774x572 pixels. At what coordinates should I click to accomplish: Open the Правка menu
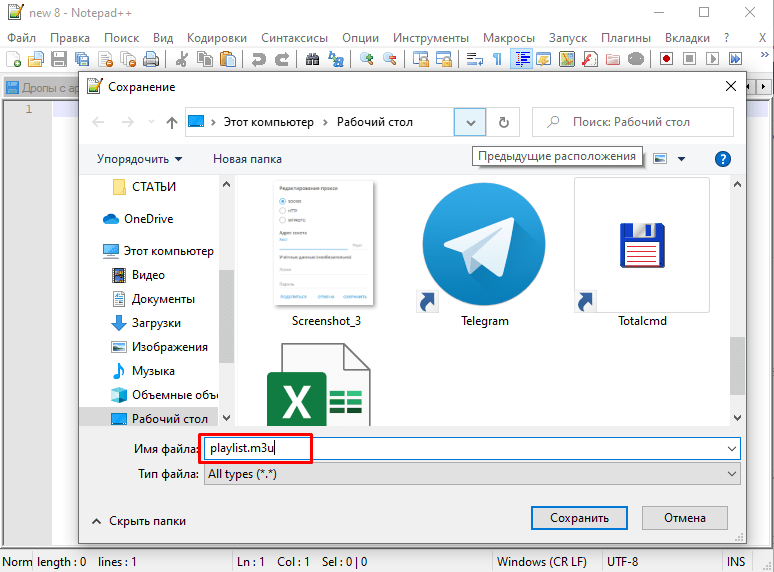point(70,38)
